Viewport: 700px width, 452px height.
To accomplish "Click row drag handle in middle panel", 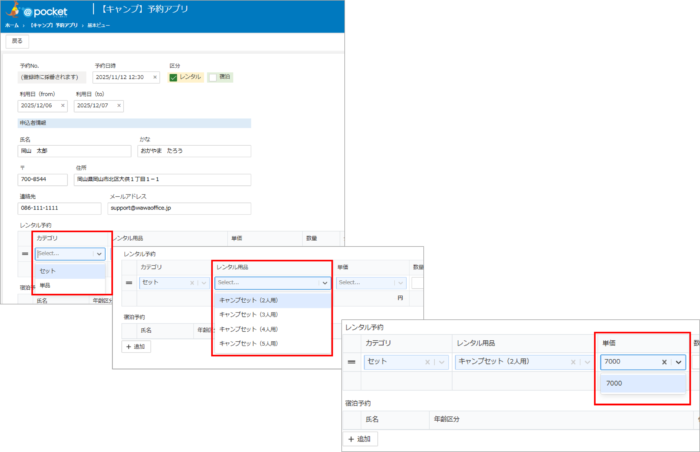I will click(128, 283).
